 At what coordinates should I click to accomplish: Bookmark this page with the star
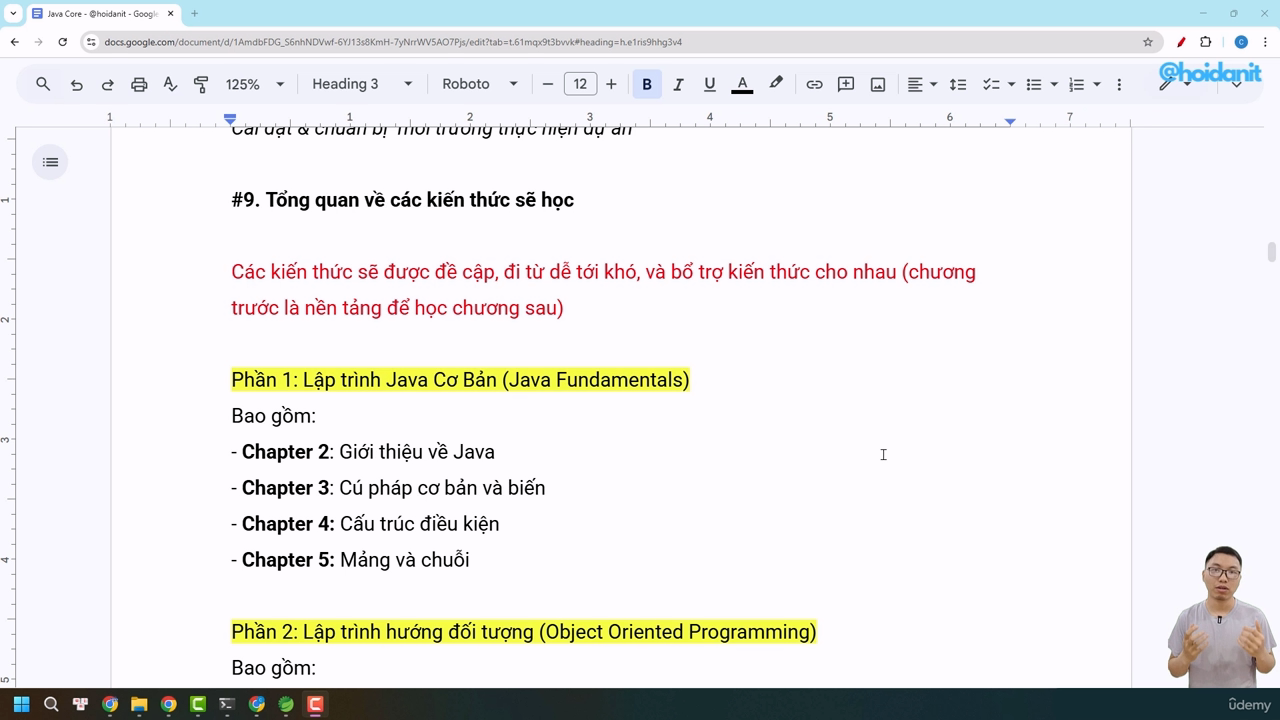point(1148,42)
